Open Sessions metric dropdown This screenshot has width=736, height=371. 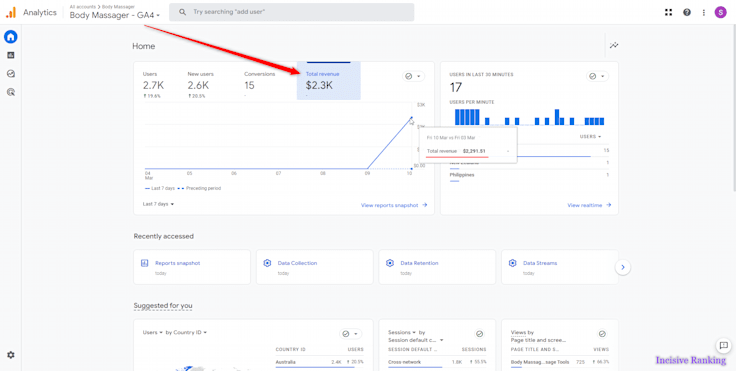click(x=402, y=332)
